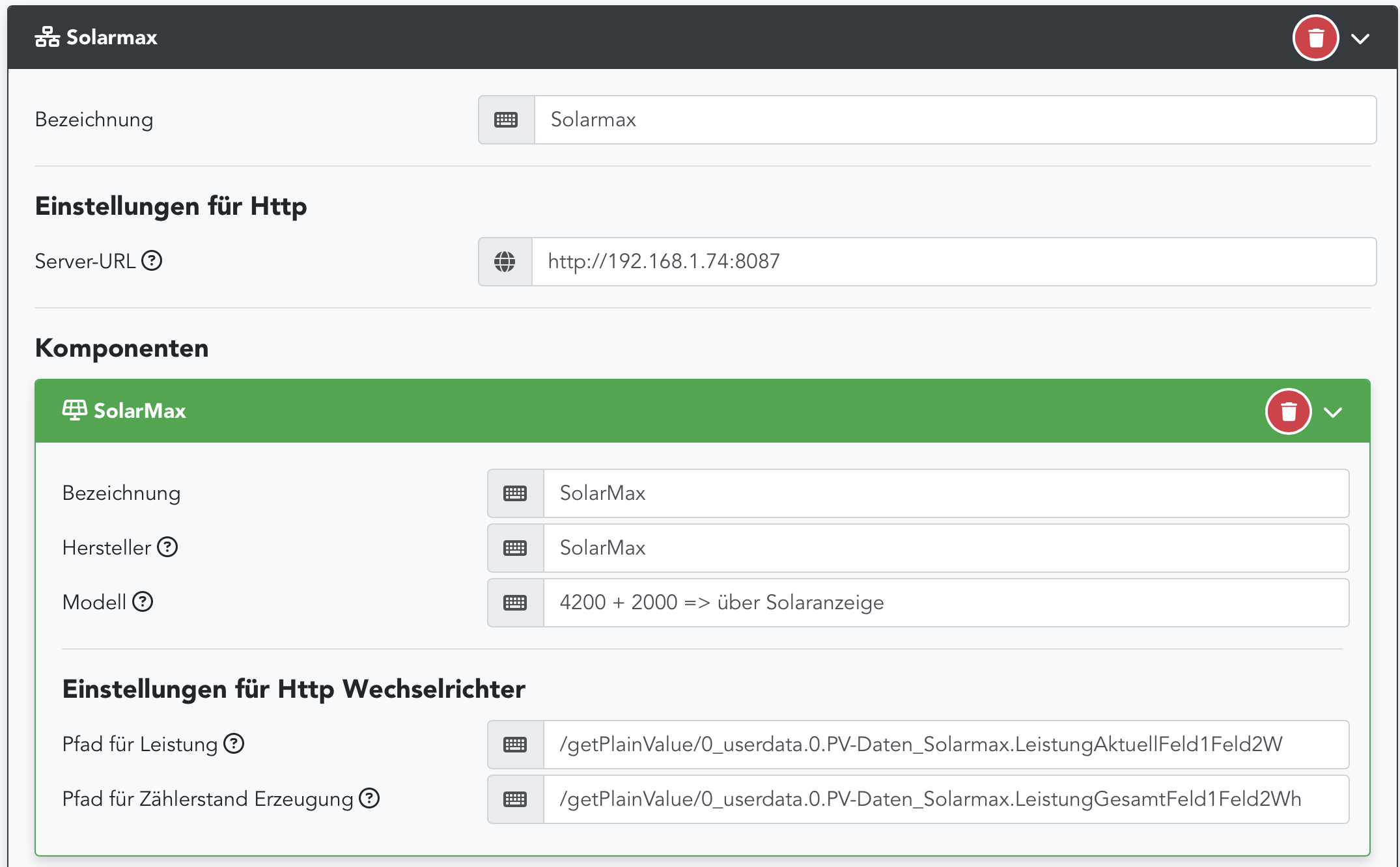Delete the SolarMax component with trash button
This screenshot has height=867, width=1400.
1288,411
